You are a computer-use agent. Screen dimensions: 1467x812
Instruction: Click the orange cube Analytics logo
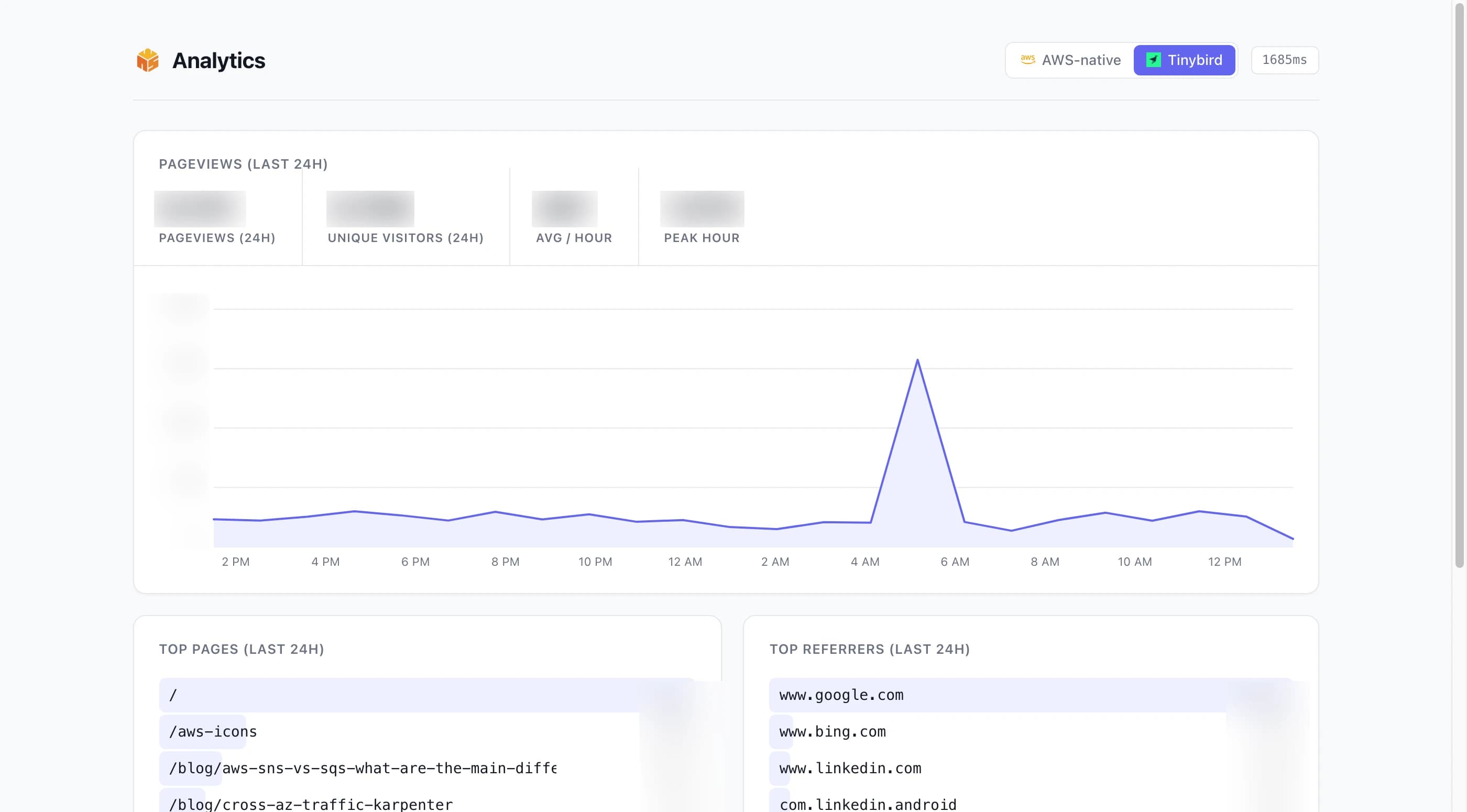148,60
